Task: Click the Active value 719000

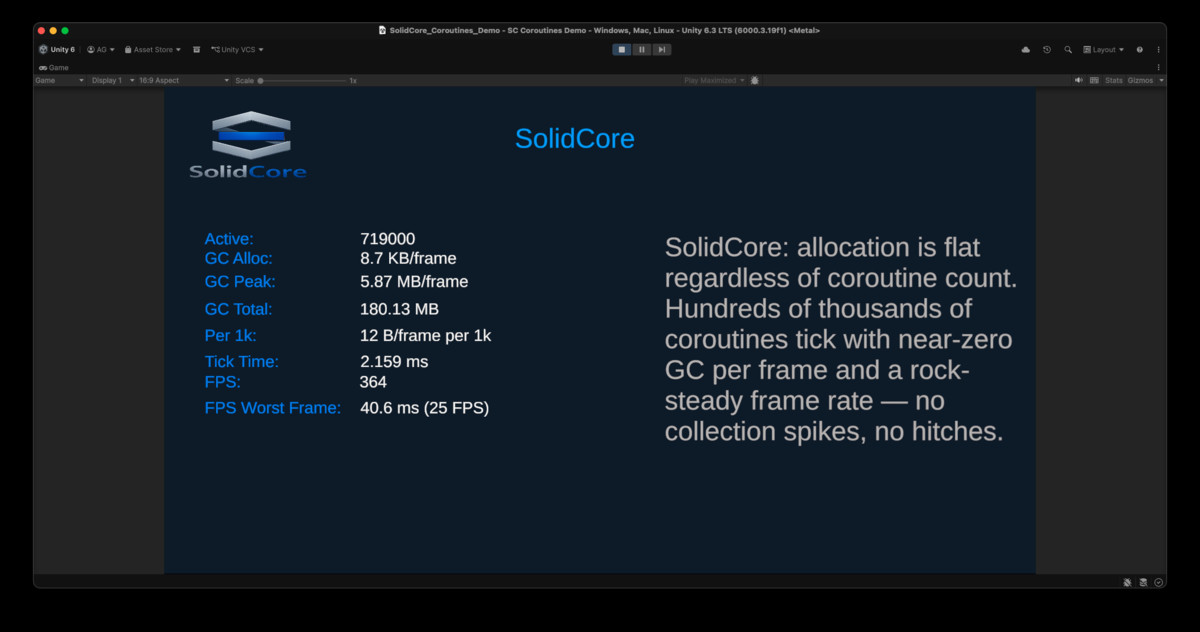Action: click(x=387, y=239)
